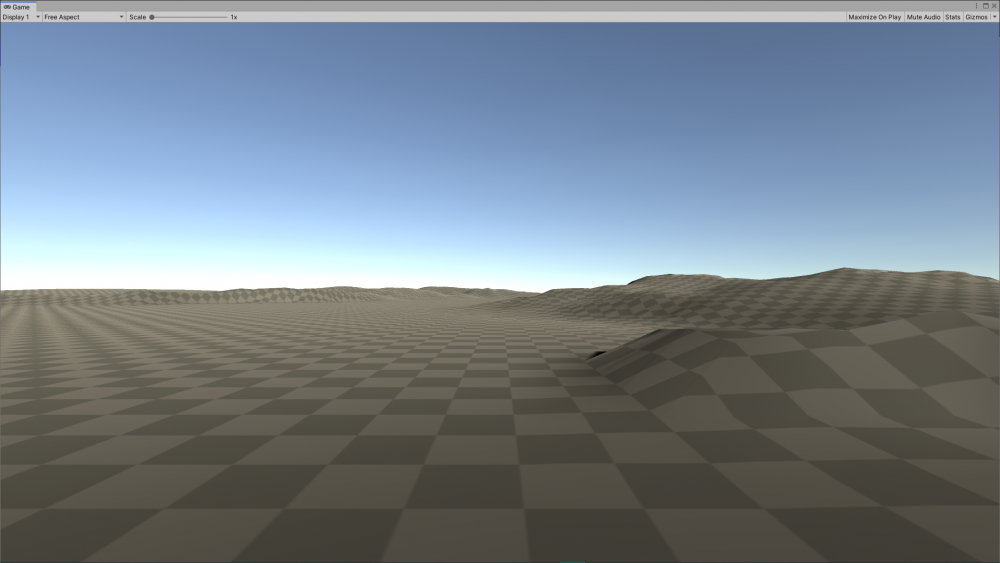Screen dimensions: 1000x563
Task: Toggle the Gizmos button
Action: (x=976, y=17)
